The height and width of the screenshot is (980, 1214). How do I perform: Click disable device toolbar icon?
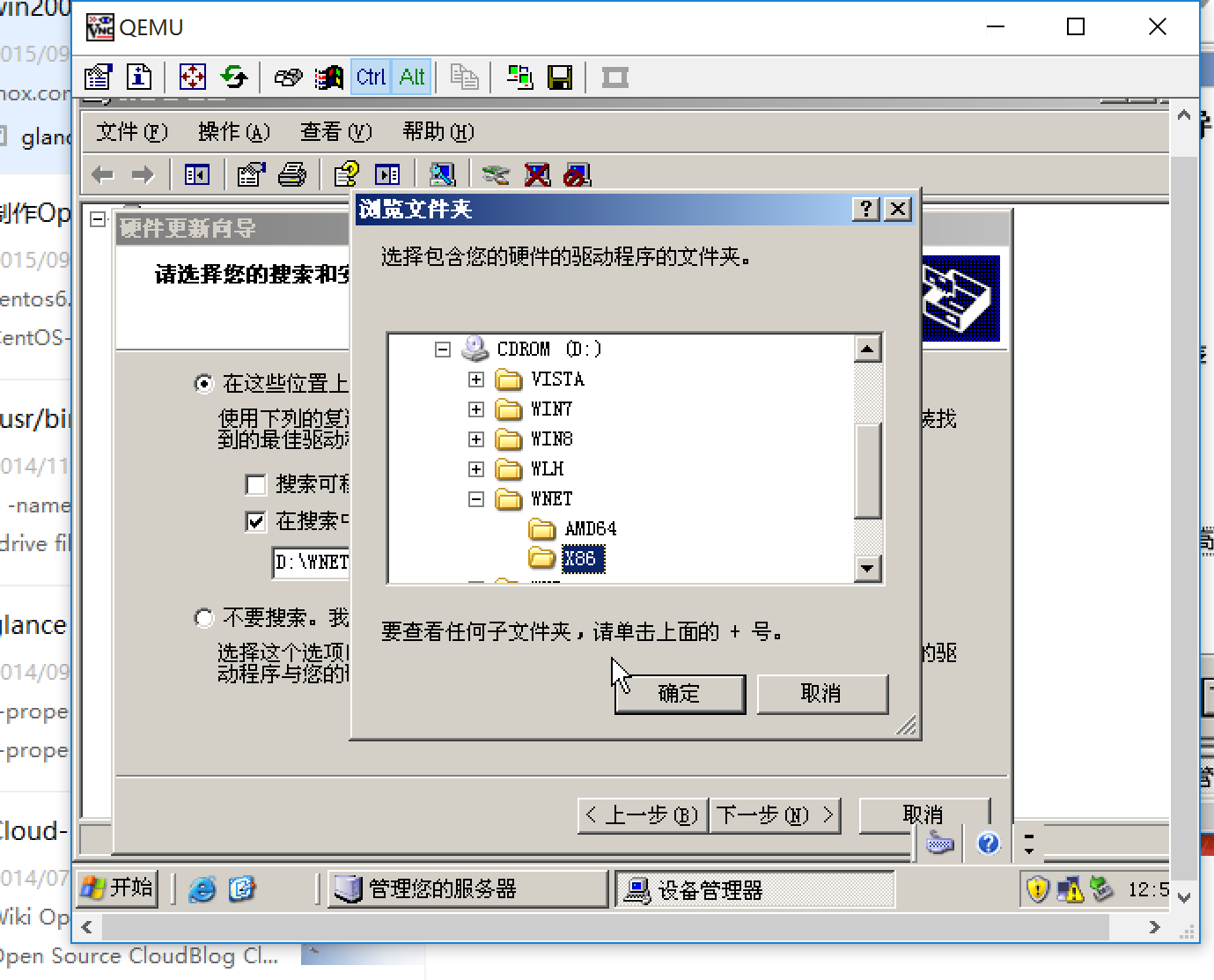tap(578, 175)
